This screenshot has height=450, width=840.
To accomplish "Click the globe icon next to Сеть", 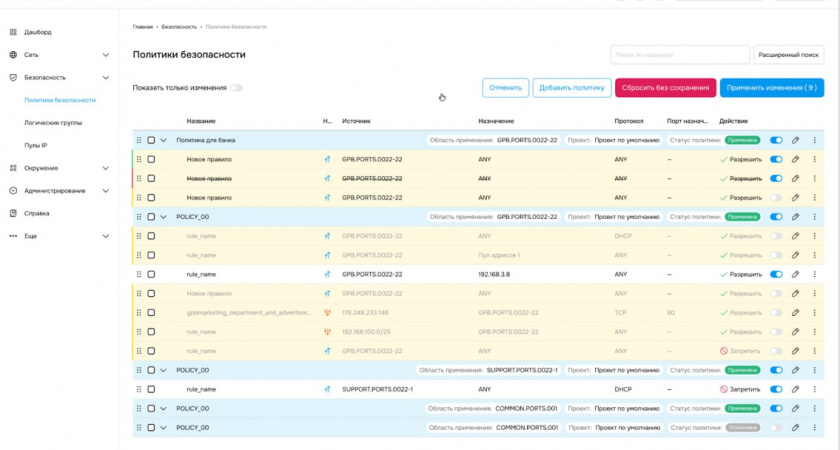I will 13,55.
